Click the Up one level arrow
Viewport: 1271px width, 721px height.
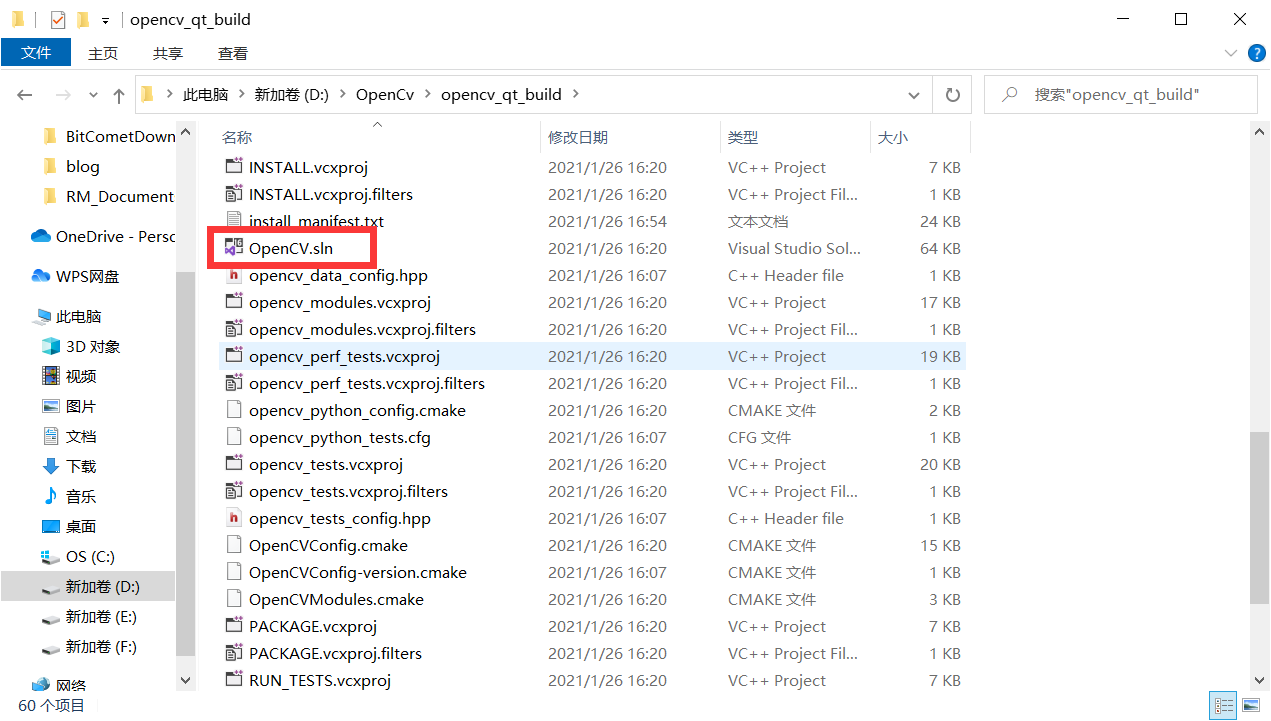pyautogui.click(x=119, y=95)
